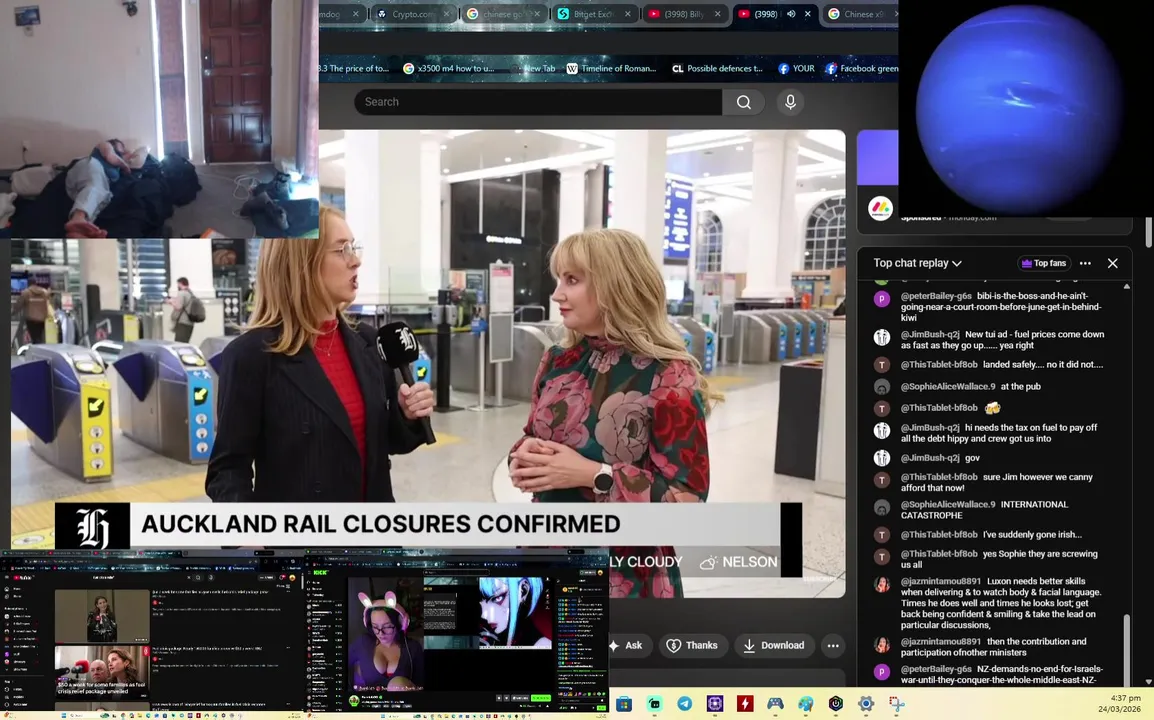The width and height of the screenshot is (1154, 720).
Task: Open the Kick green robot taskbar icon
Action: coord(654,704)
